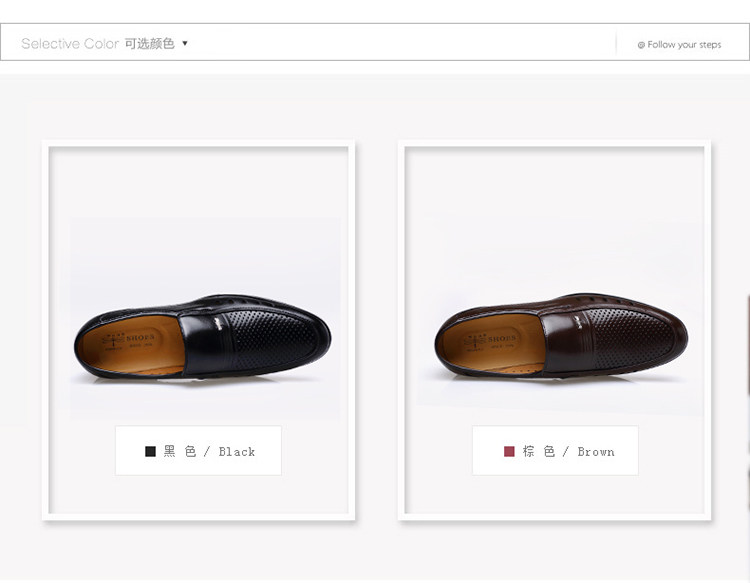Click empty space in the Selective Color header bar
This screenshot has width=750, height=583.
[x=400, y=43]
